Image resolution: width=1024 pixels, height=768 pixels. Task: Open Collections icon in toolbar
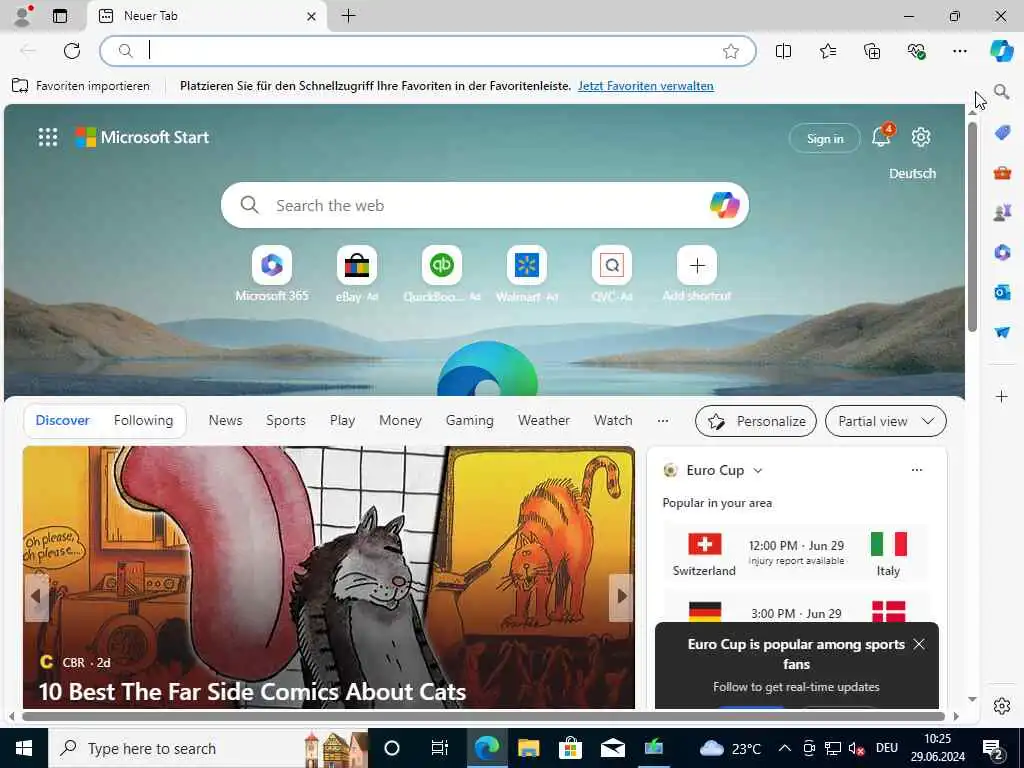click(x=872, y=51)
